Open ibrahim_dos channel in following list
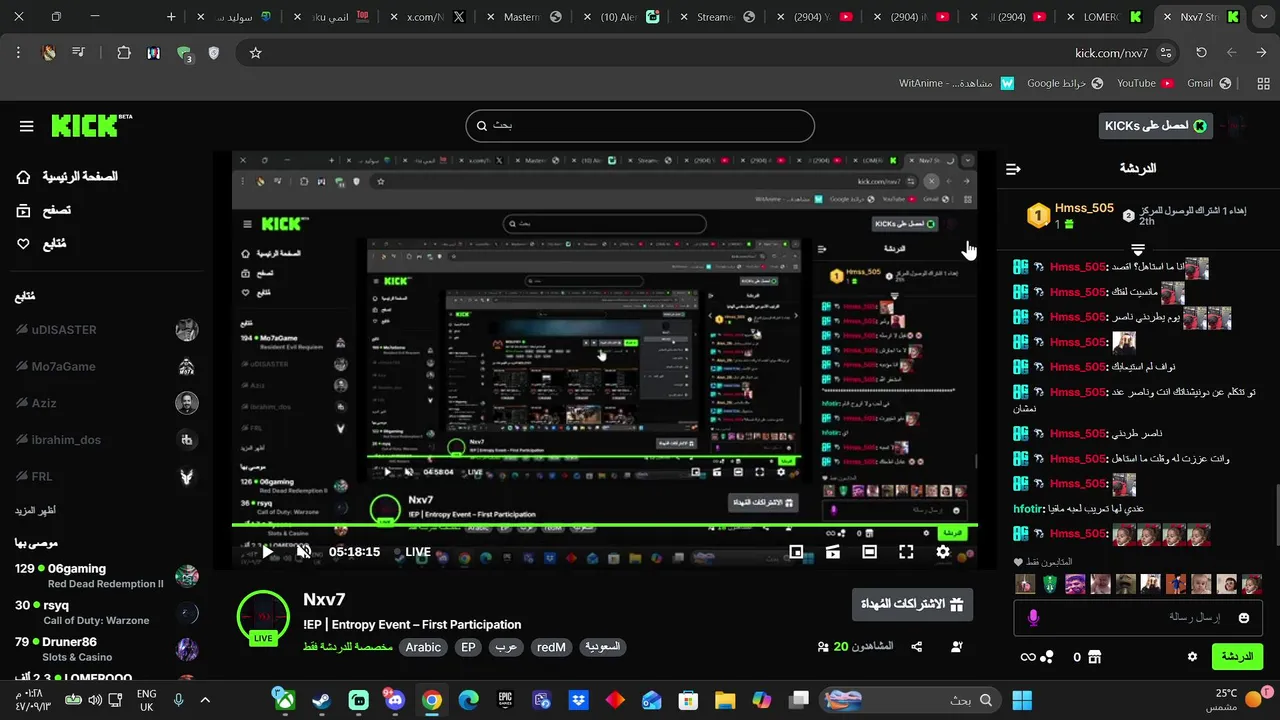 click(106, 440)
